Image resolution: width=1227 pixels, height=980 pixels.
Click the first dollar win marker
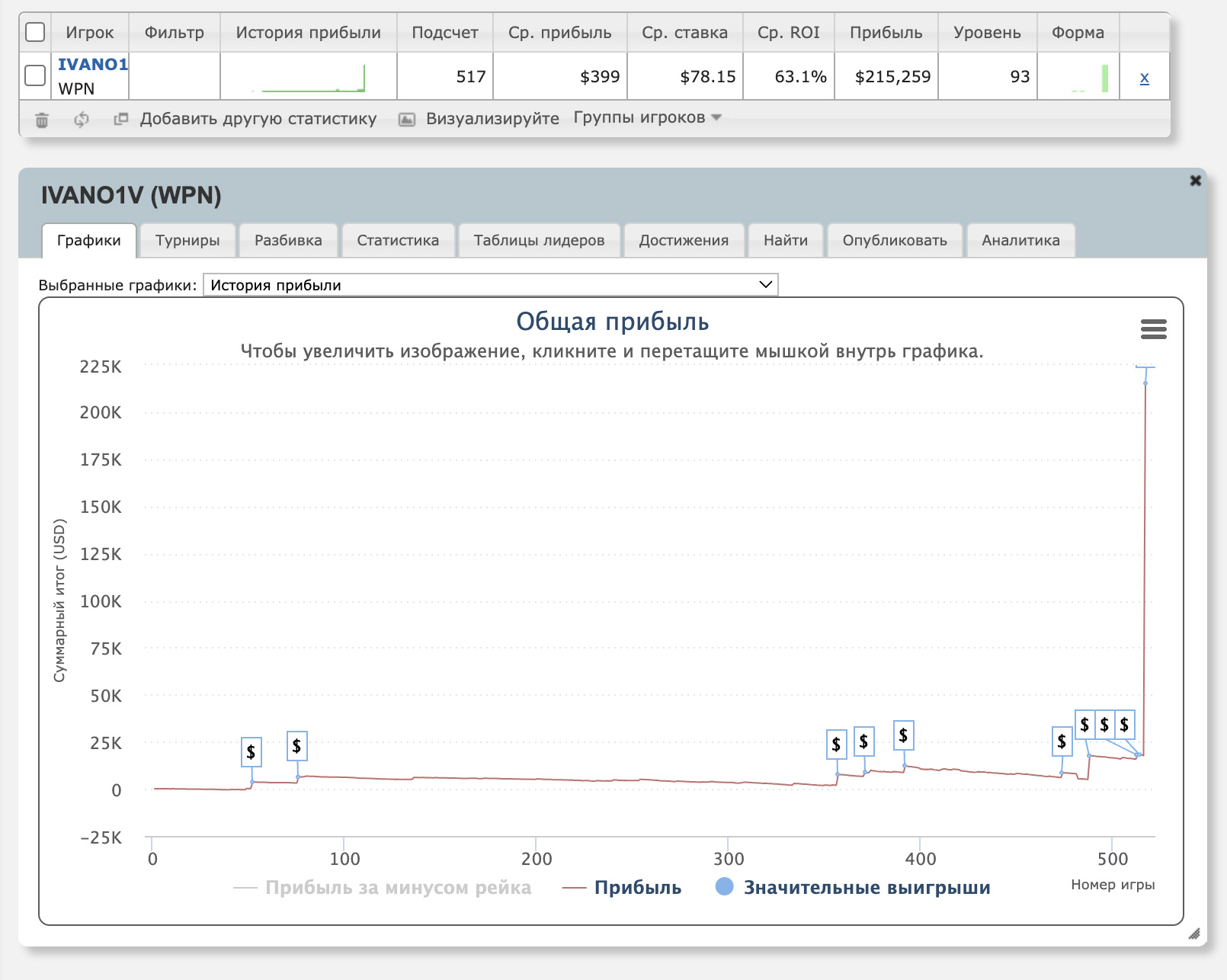click(251, 752)
